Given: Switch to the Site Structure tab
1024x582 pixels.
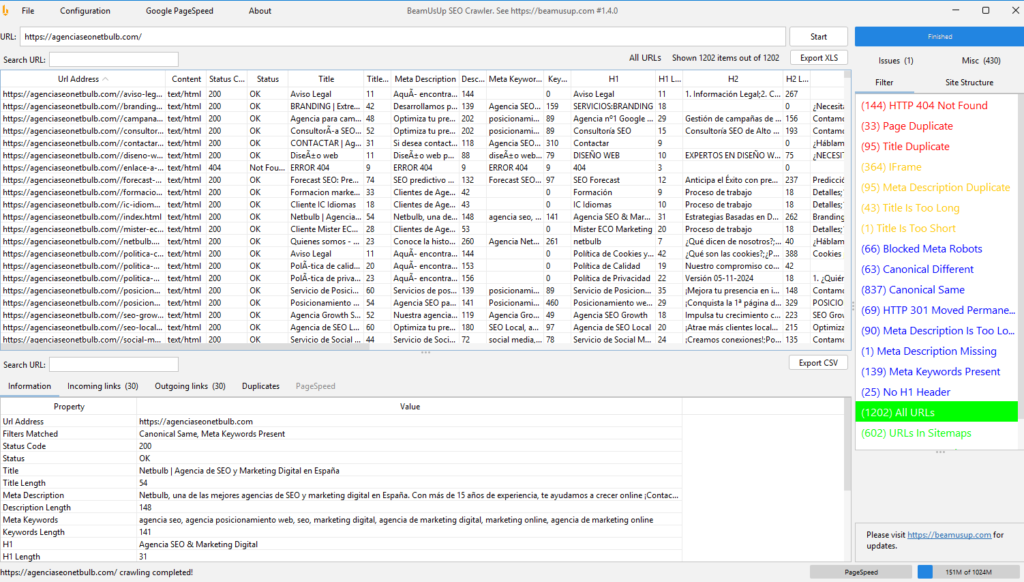Looking at the screenshot, I should 970,82.
